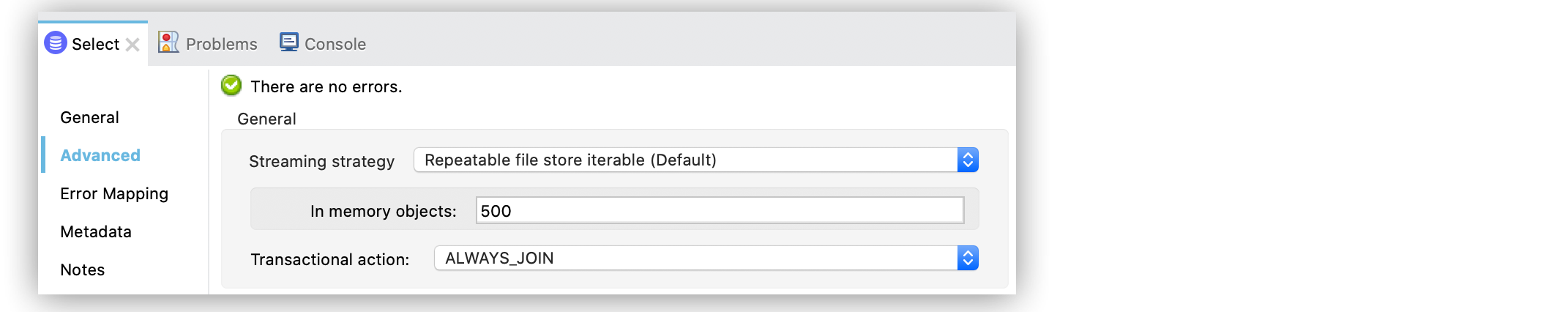The height and width of the screenshot is (312, 1568).
Task: Click the green no-errors checkmark icon
Action: (231, 86)
